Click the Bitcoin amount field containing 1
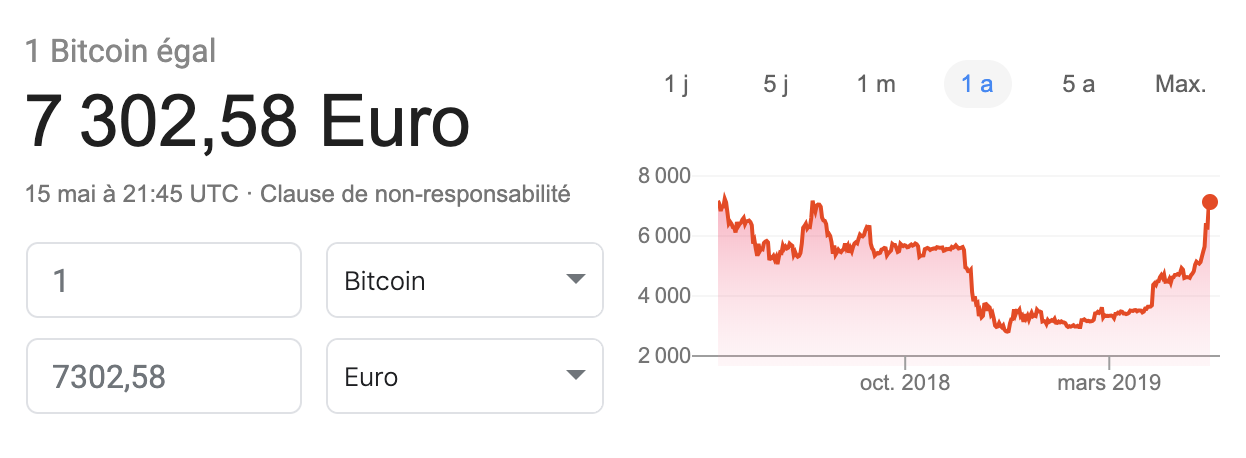Screen dimensions: 1246x458 (164, 280)
